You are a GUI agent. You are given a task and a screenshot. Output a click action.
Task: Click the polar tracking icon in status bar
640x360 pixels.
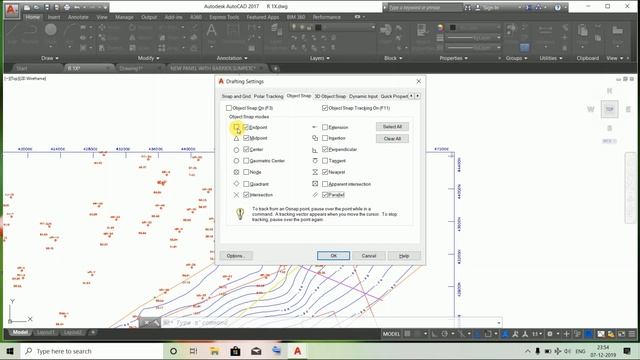[x=444, y=334]
